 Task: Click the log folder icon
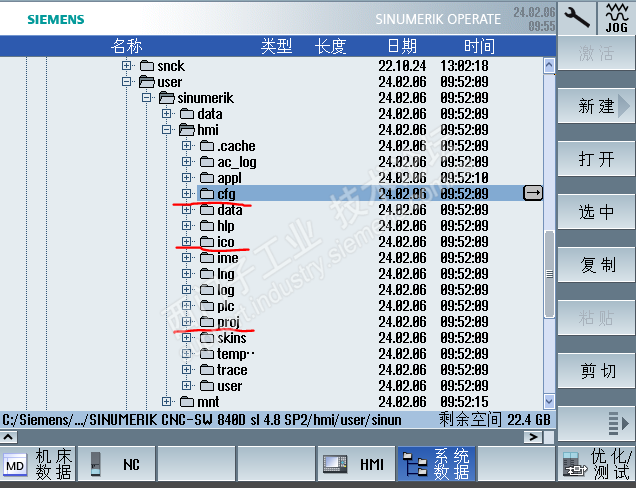pyautogui.click(x=207, y=290)
